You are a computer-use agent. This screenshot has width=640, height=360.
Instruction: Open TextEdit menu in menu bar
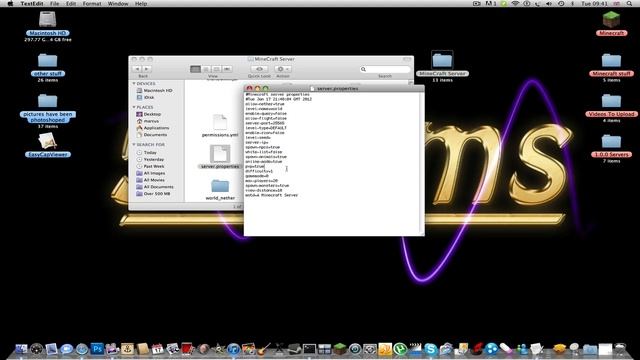pos(32,4)
